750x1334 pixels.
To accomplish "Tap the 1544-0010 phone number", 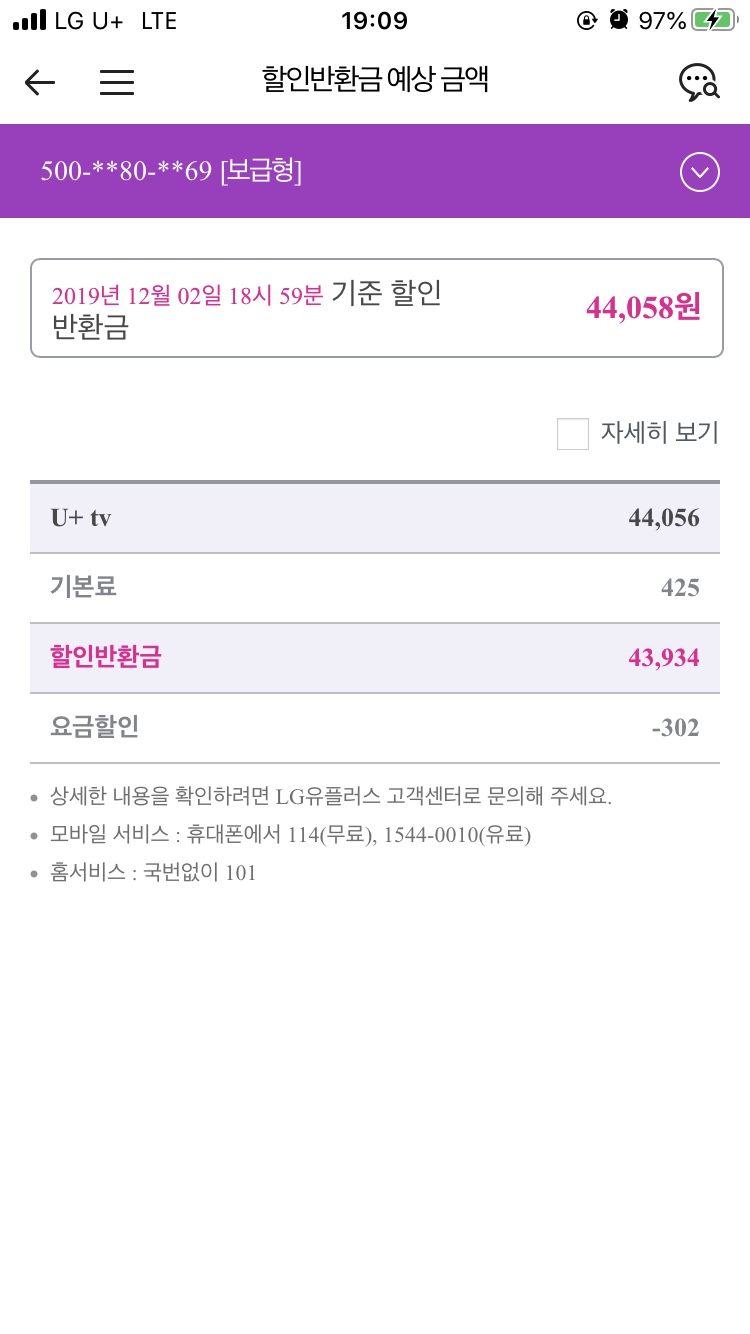I will (419, 835).
